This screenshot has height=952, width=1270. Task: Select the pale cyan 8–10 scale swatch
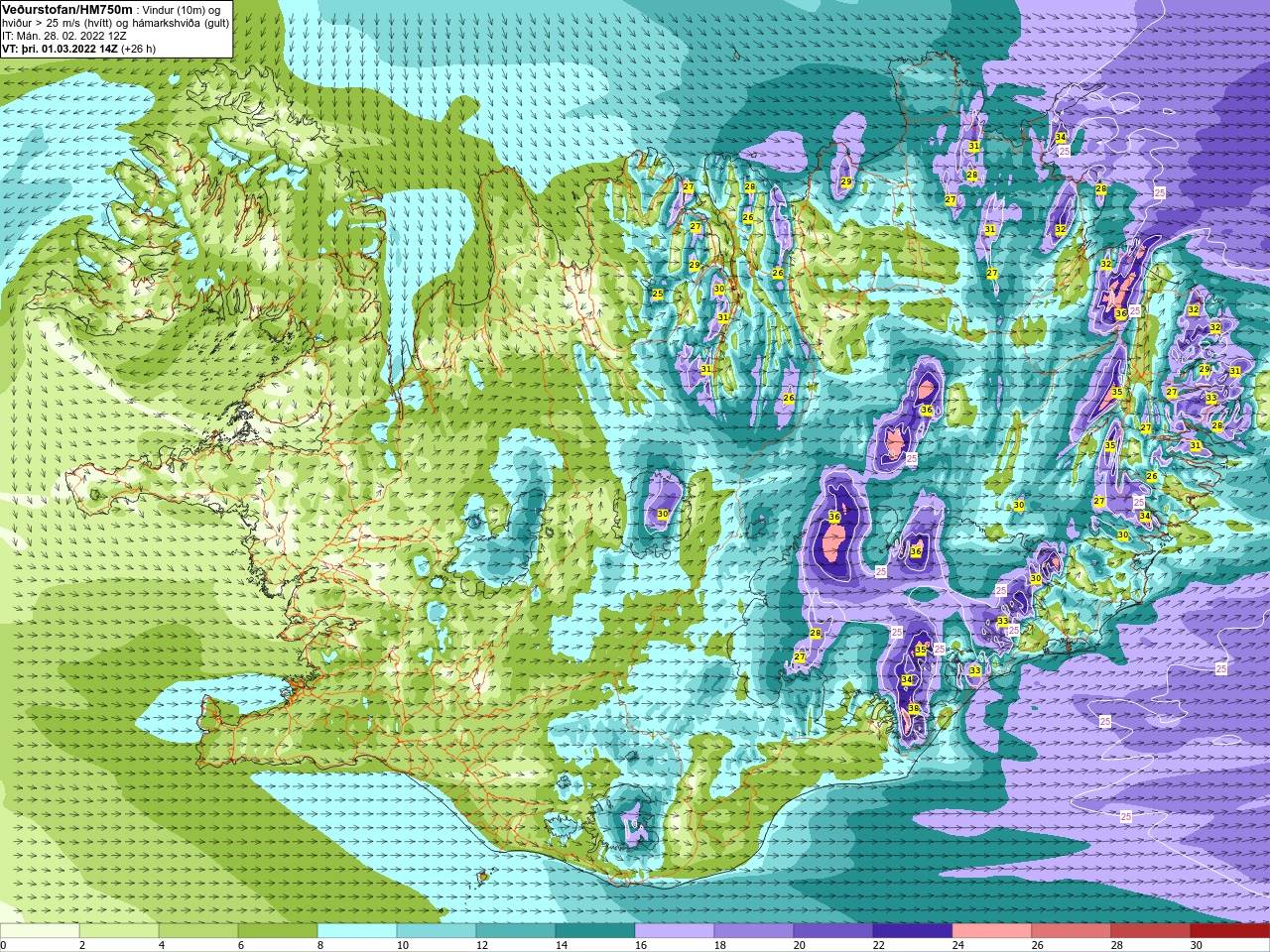357,931
